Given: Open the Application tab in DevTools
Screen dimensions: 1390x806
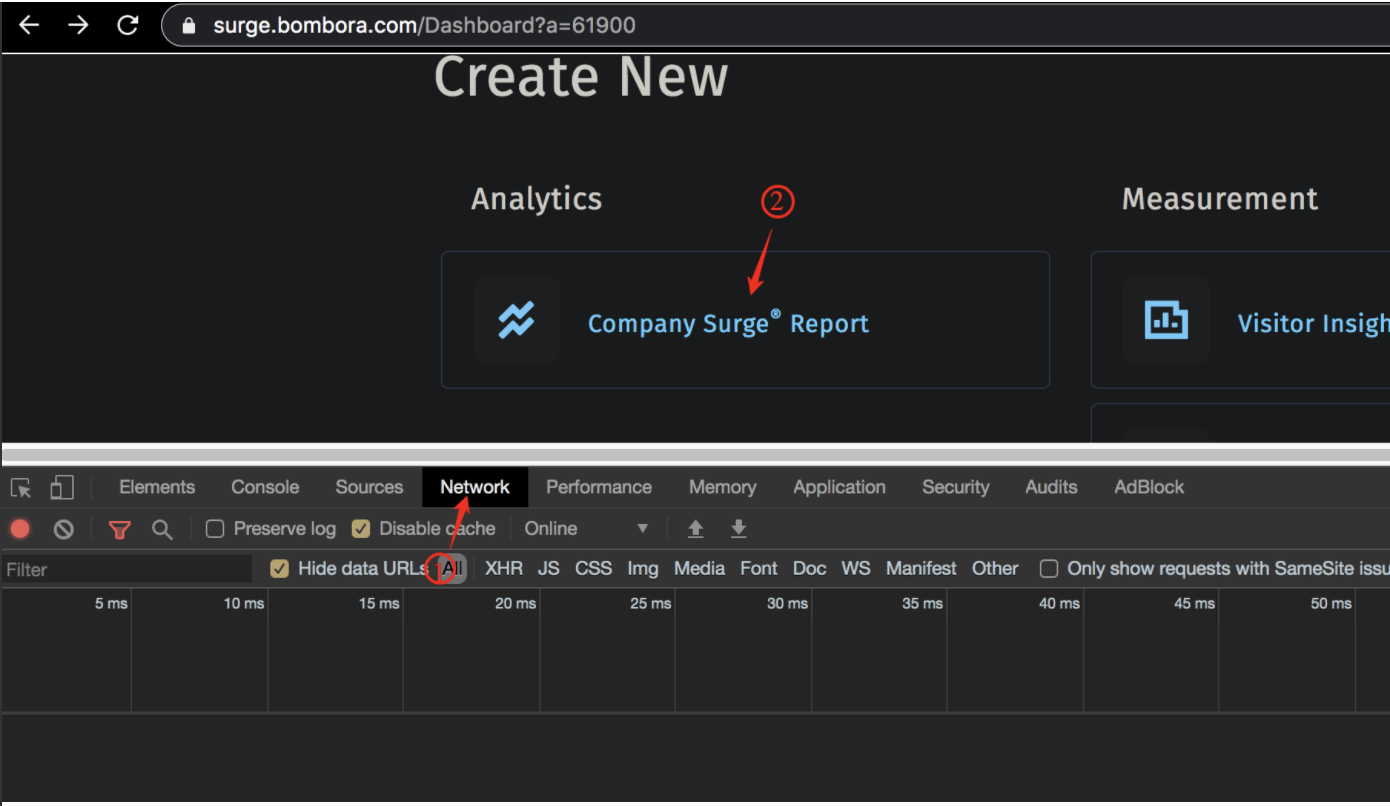Looking at the screenshot, I should (839, 487).
